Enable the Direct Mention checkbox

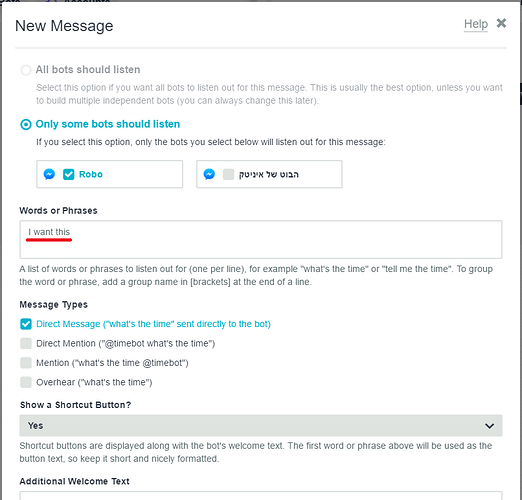(26, 343)
